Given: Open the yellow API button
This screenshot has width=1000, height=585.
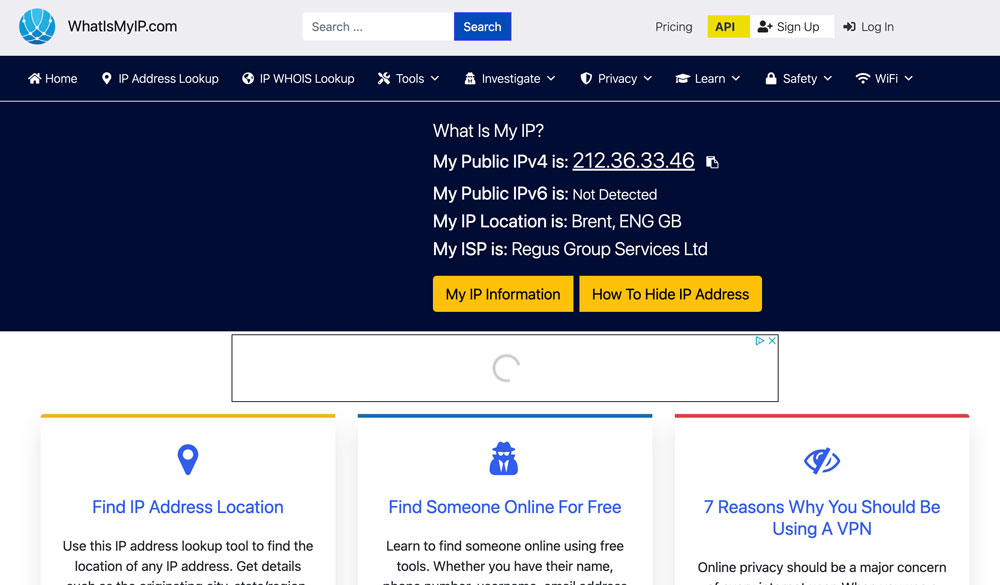Looking at the screenshot, I should click(x=728, y=27).
